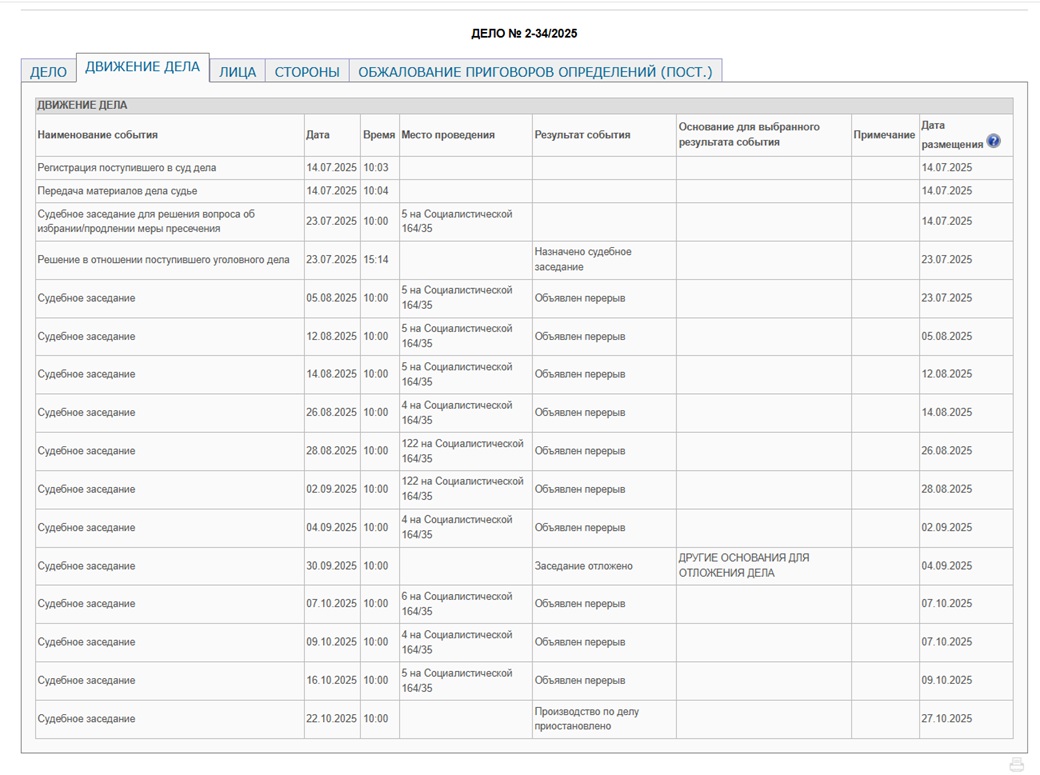Click the help icon beside Дата размещения
1040x775 pixels.
[993, 141]
